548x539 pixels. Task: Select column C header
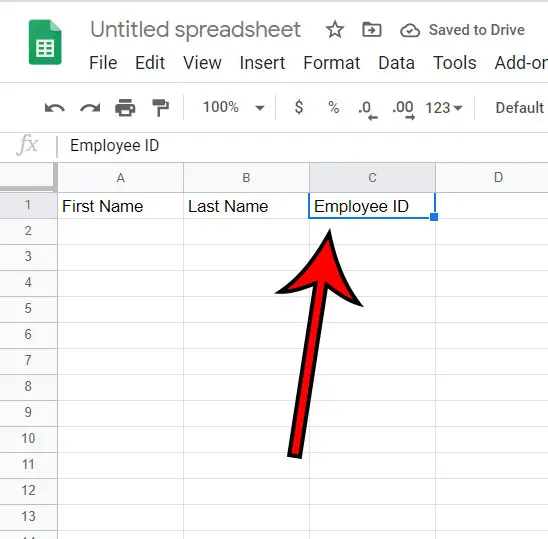(x=372, y=178)
